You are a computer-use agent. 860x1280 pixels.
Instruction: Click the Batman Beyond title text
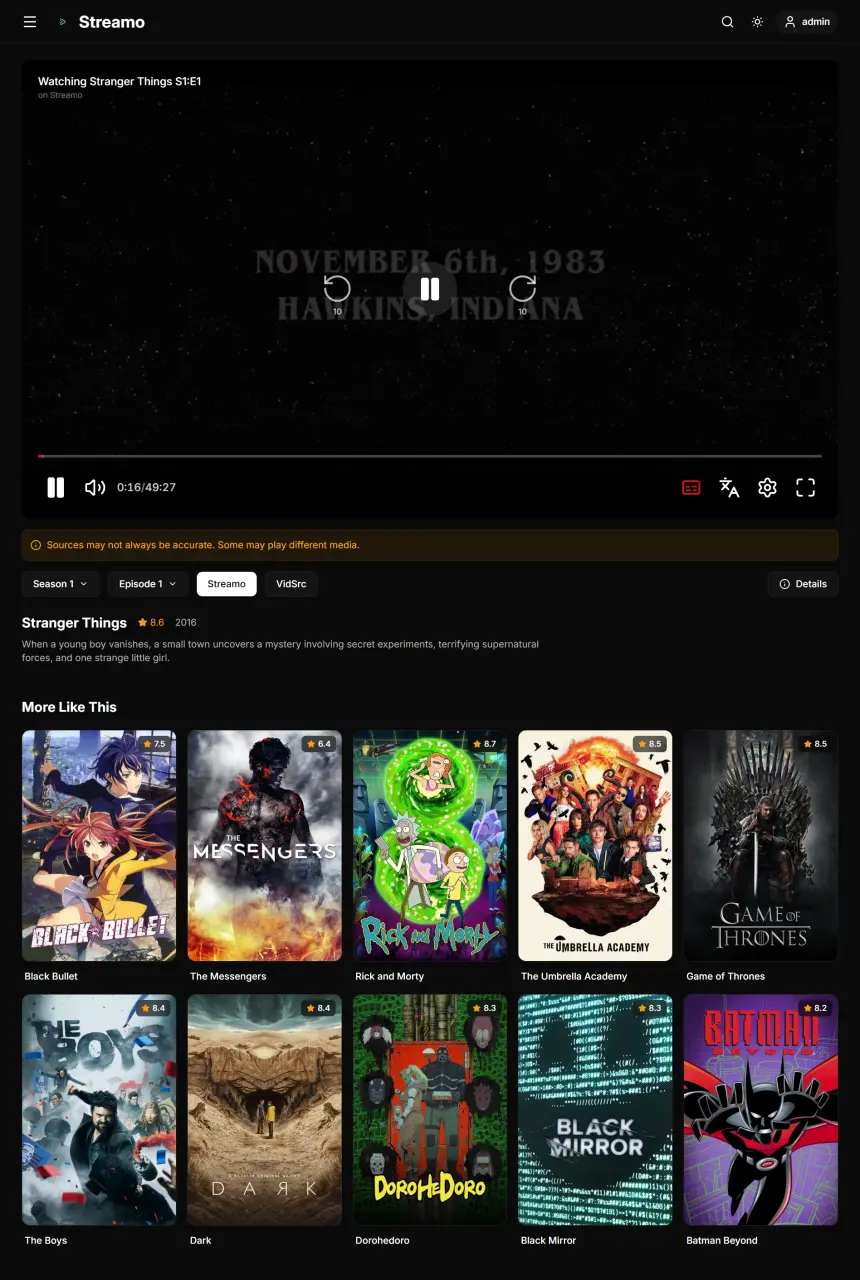722,1240
